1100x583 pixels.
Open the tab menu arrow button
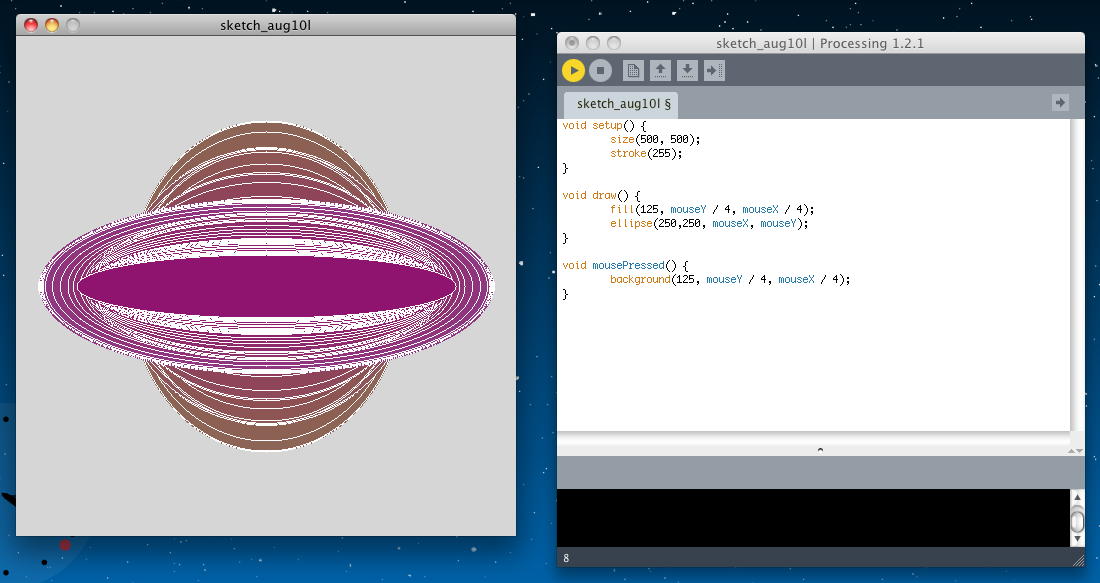[1060, 102]
